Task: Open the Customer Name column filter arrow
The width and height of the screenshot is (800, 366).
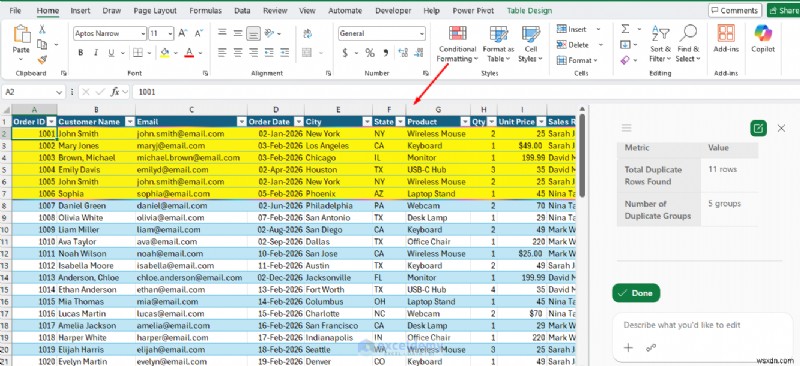Action: coord(130,122)
